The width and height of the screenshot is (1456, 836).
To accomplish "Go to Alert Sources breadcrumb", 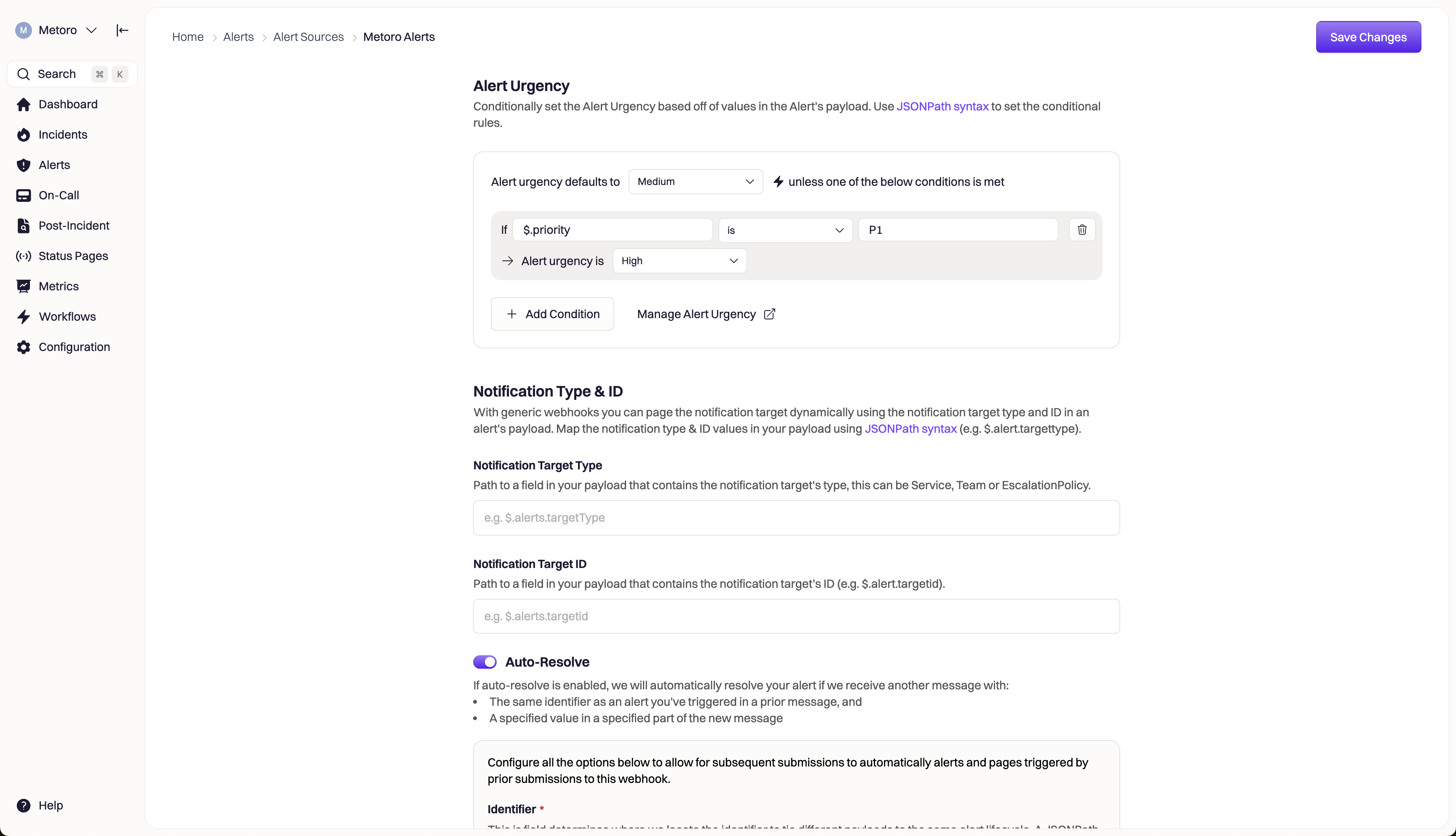I will click(308, 37).
